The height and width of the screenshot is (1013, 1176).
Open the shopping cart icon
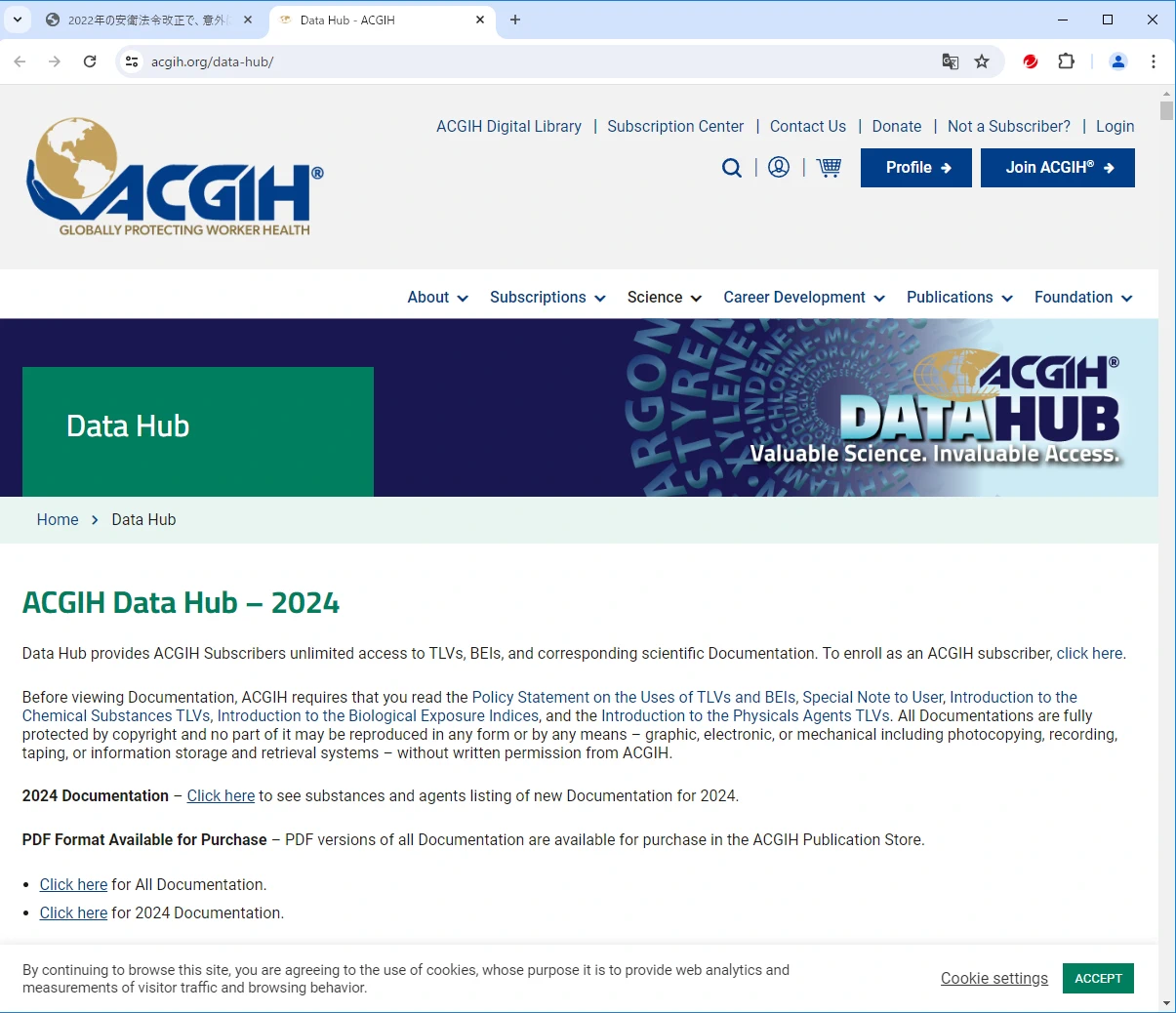click(x=829, y=168)
